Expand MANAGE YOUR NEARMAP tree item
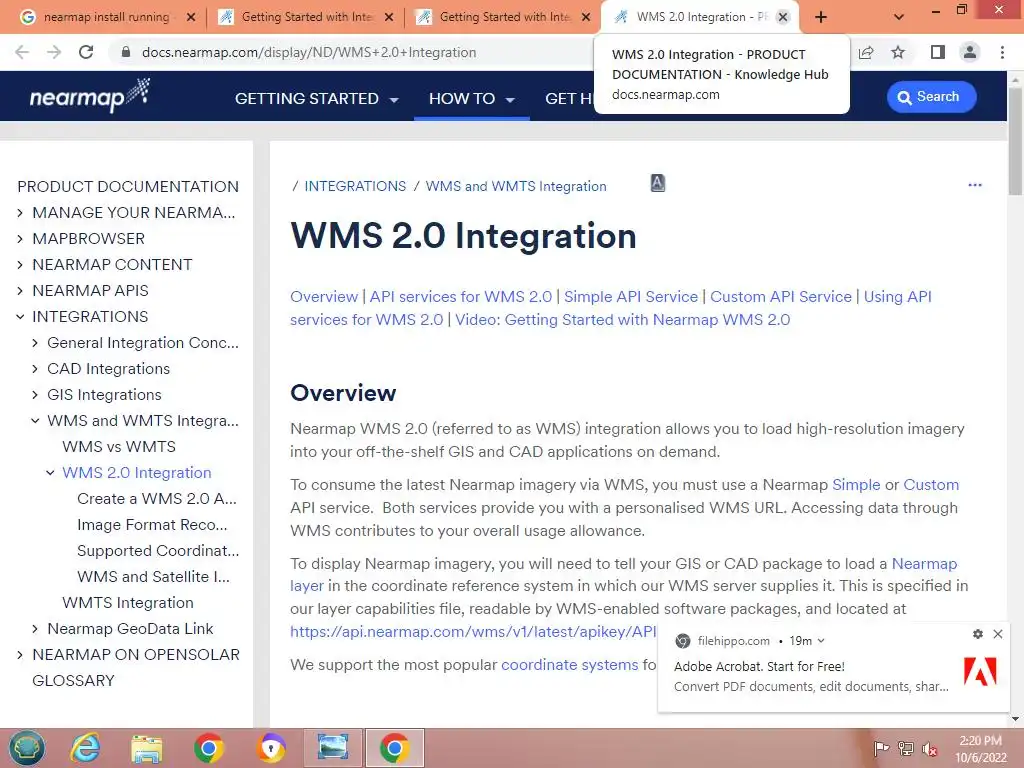Image resolution: width=1024 pixels, height=768 pixels. click(x=20, y=212)
